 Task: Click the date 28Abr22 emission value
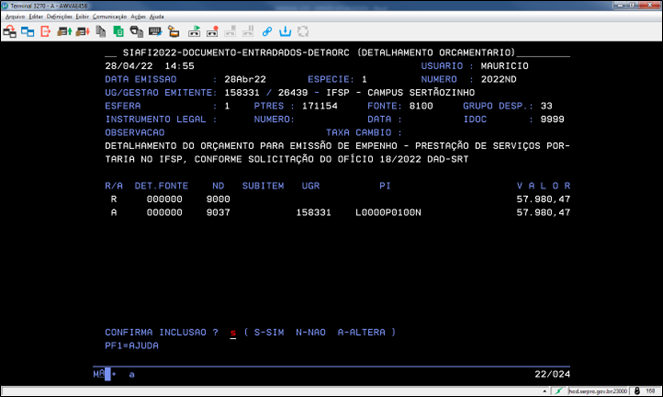pyautogui.click(x=245, y=79)
